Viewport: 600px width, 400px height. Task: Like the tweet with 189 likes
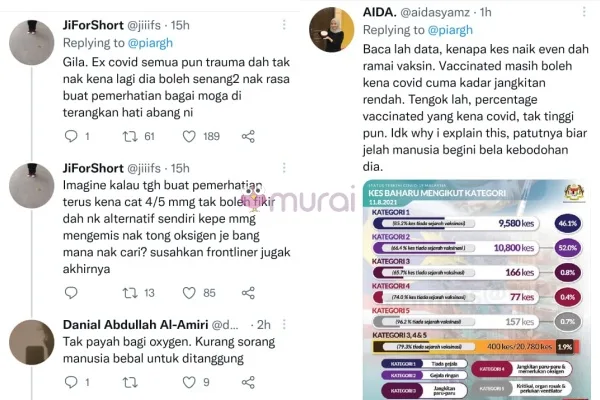click(189, 136)
